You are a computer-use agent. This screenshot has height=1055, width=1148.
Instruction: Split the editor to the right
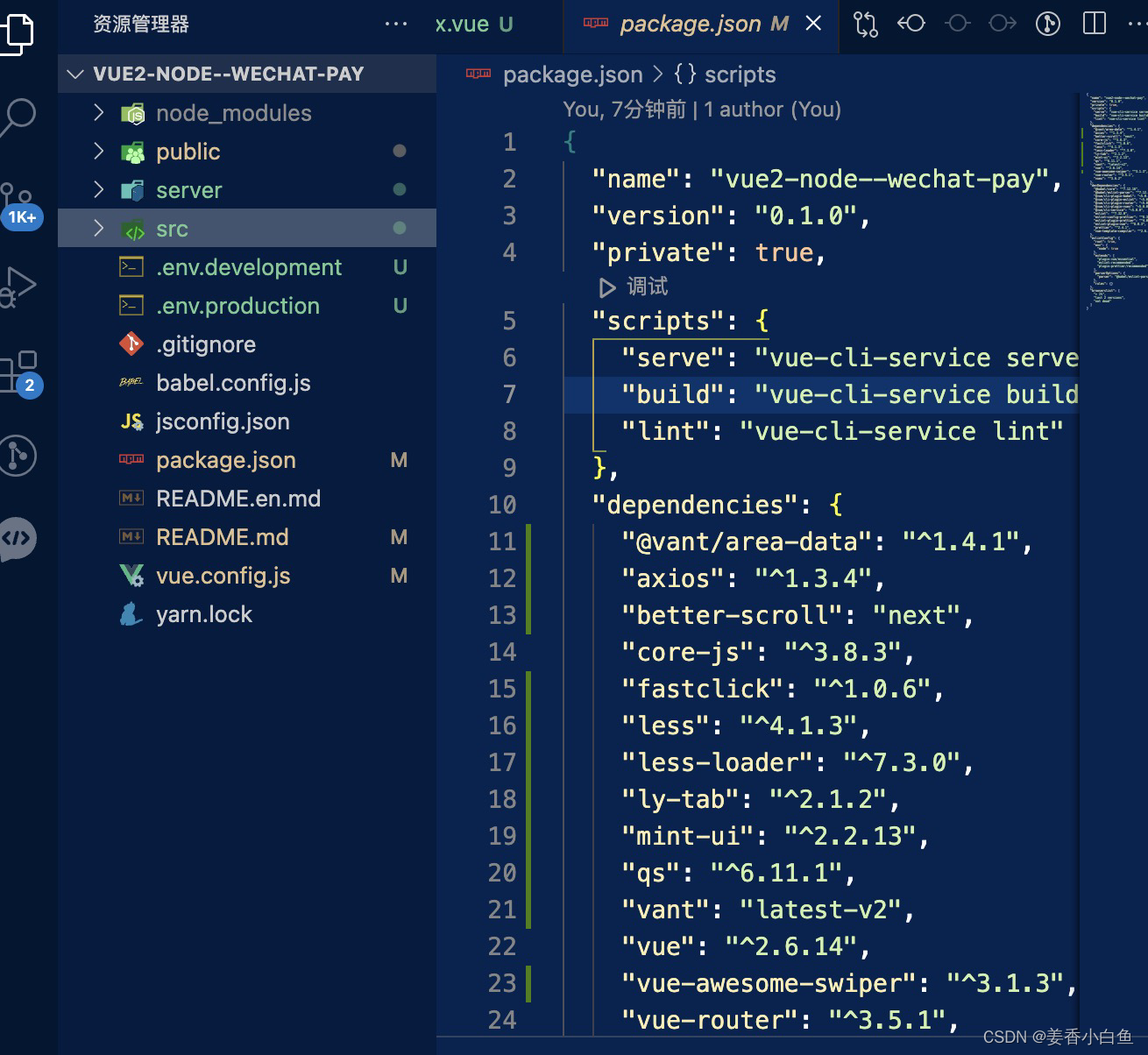[x=1095, y=24]
